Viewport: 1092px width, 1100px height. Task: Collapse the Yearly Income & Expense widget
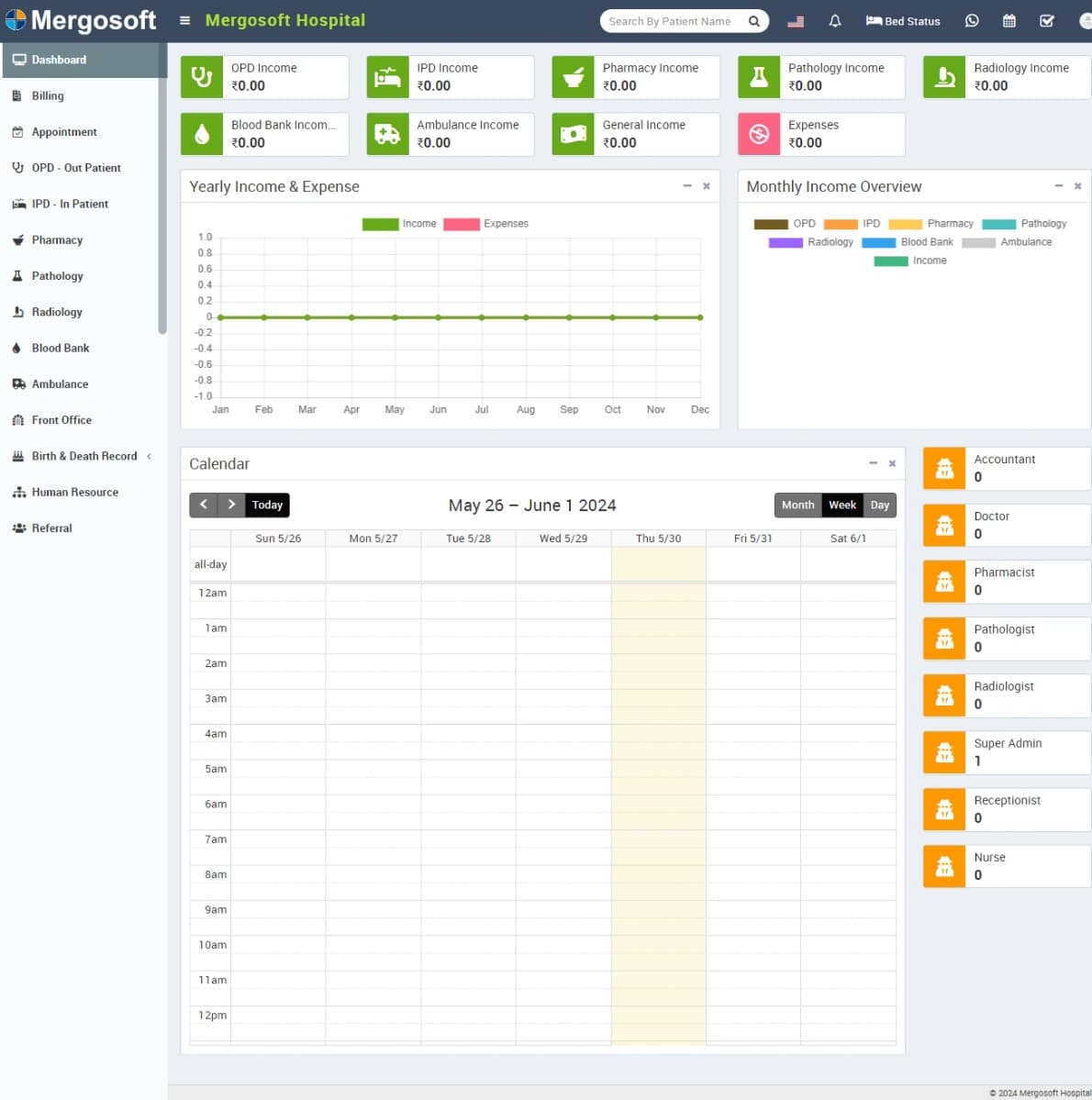point(687,185)
